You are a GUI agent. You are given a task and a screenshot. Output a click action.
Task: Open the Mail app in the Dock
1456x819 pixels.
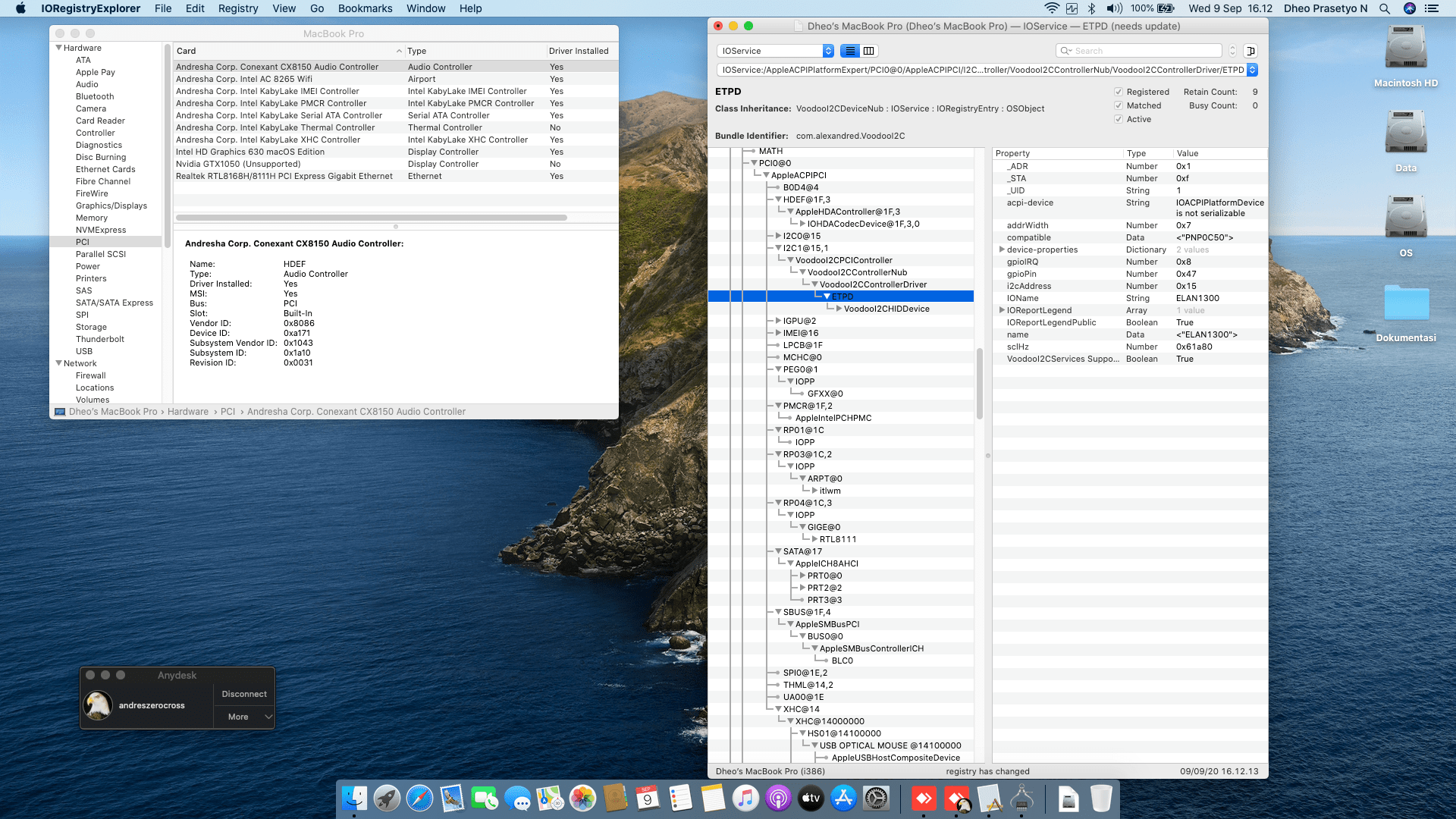[x=452, y=798]
